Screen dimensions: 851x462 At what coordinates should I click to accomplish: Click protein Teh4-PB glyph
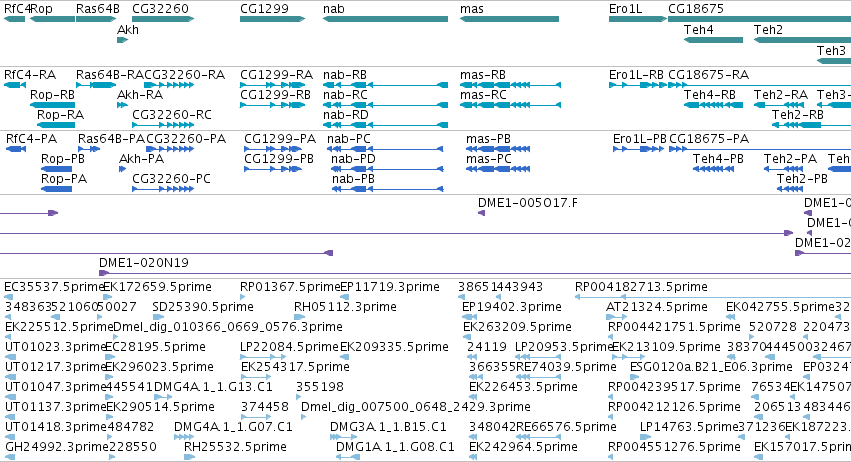[713, 169]
